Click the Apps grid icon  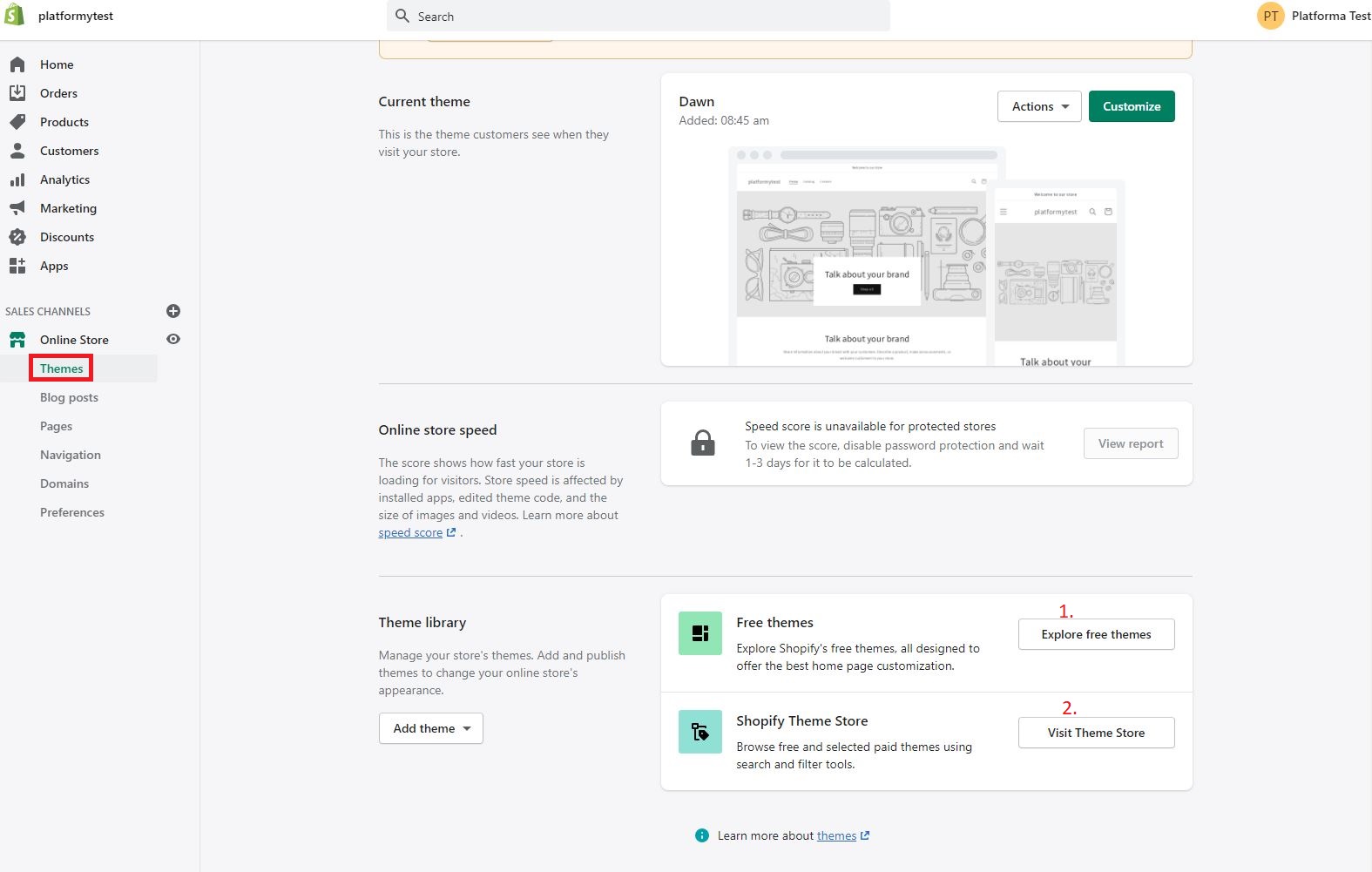click(x=17, y=266)
